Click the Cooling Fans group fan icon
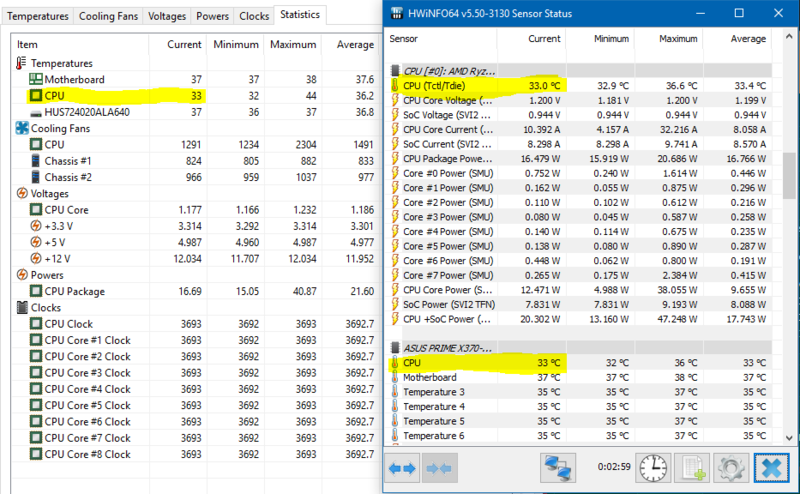The width and height of the screenshot is (800, 494). click(x=24, y=128)
